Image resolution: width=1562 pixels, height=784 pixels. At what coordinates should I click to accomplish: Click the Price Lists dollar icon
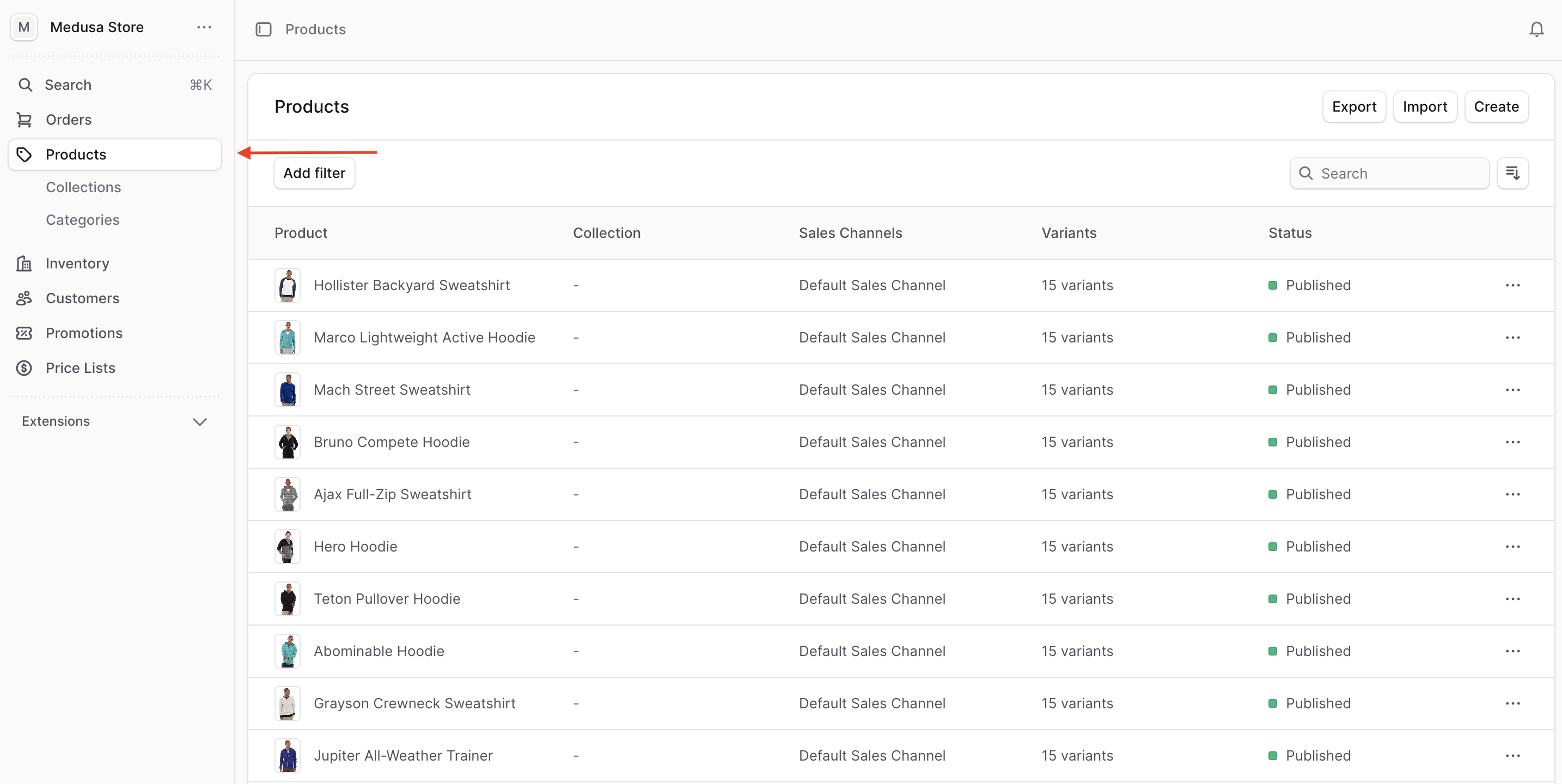click(25, 367)
